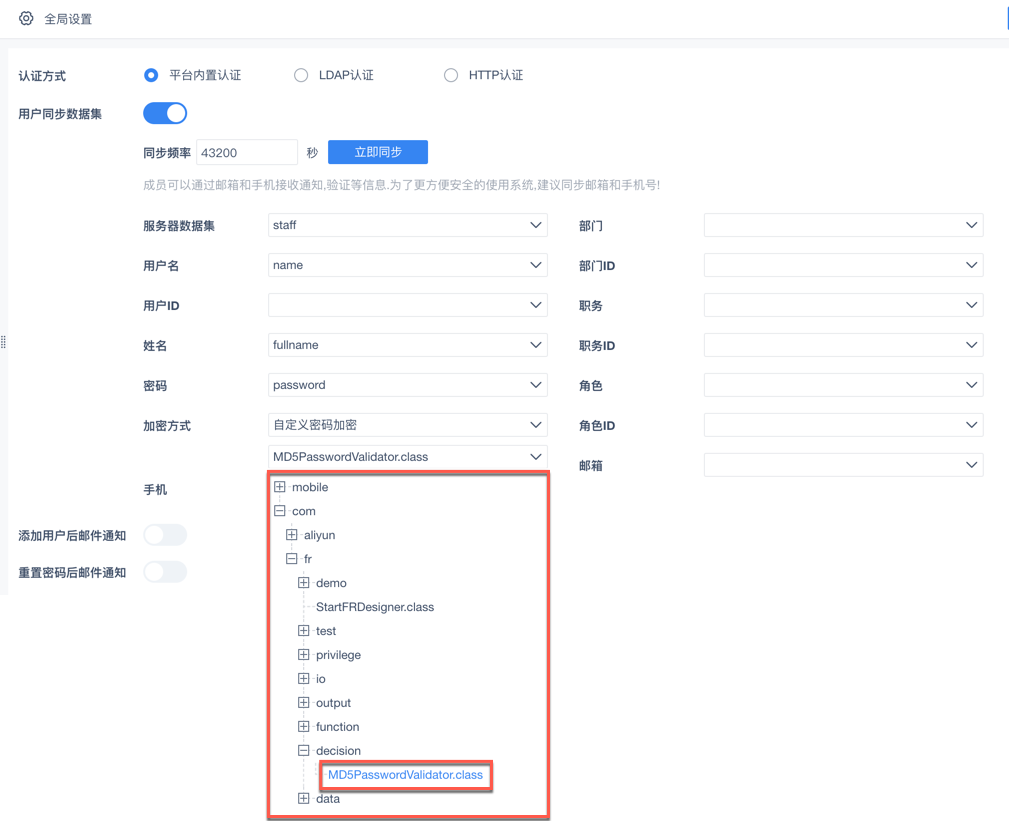Turn on 重置密码后邮件通知 switch

coord(165,572)
